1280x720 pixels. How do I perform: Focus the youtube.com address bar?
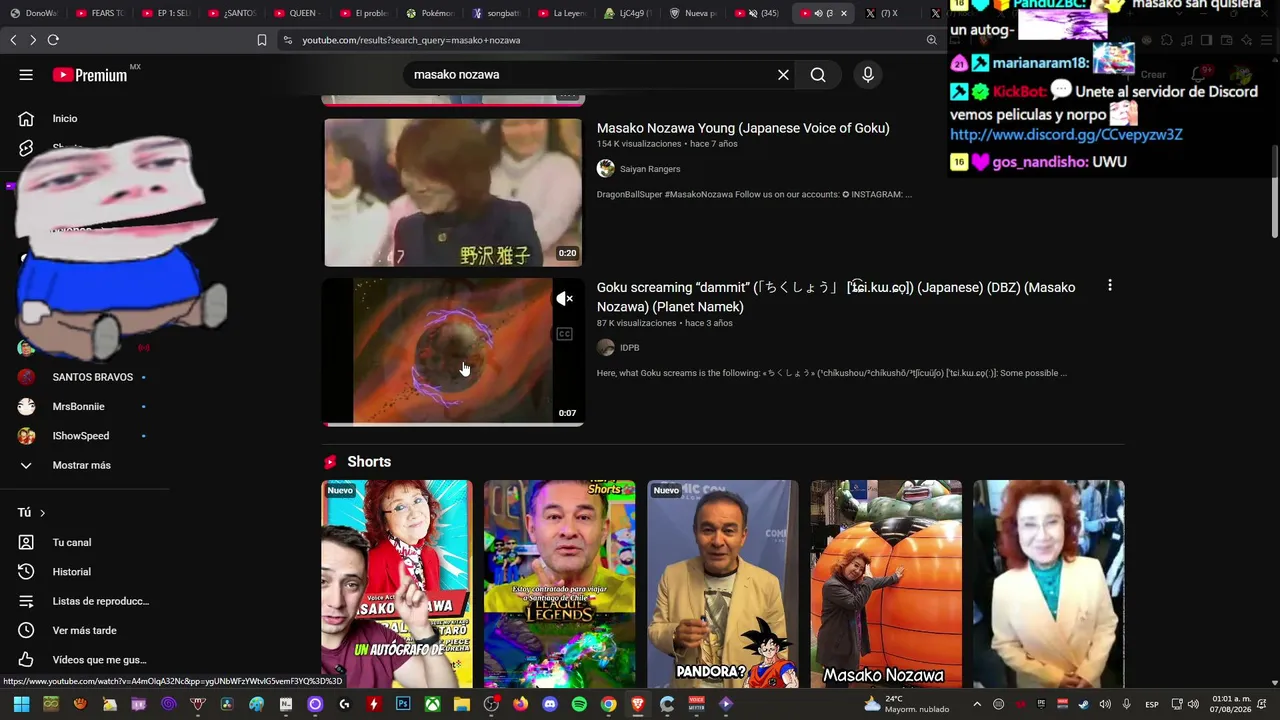tap(610, 40)
